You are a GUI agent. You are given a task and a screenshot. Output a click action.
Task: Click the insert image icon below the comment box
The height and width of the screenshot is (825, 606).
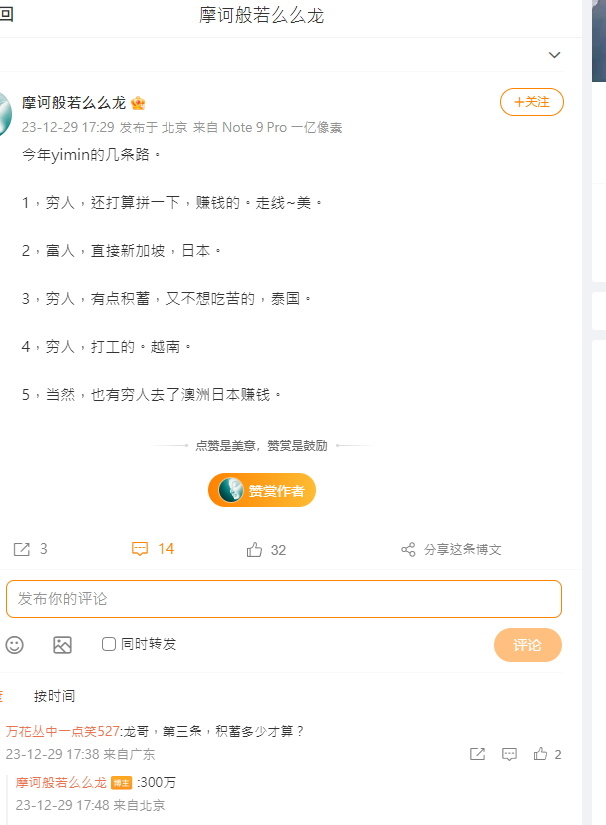click(x=63, y=645)
